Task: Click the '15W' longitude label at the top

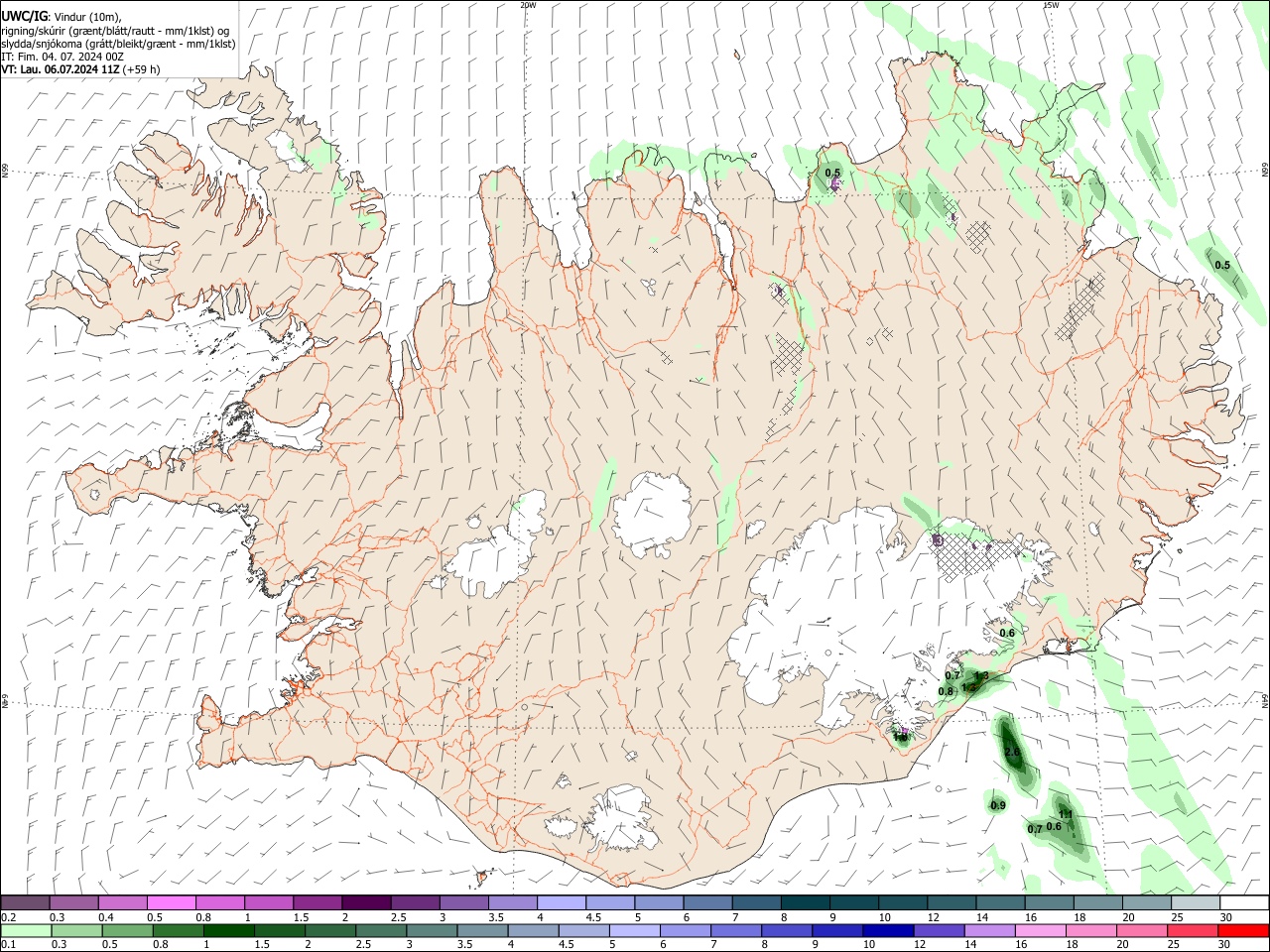Action: pos(1051,5)
